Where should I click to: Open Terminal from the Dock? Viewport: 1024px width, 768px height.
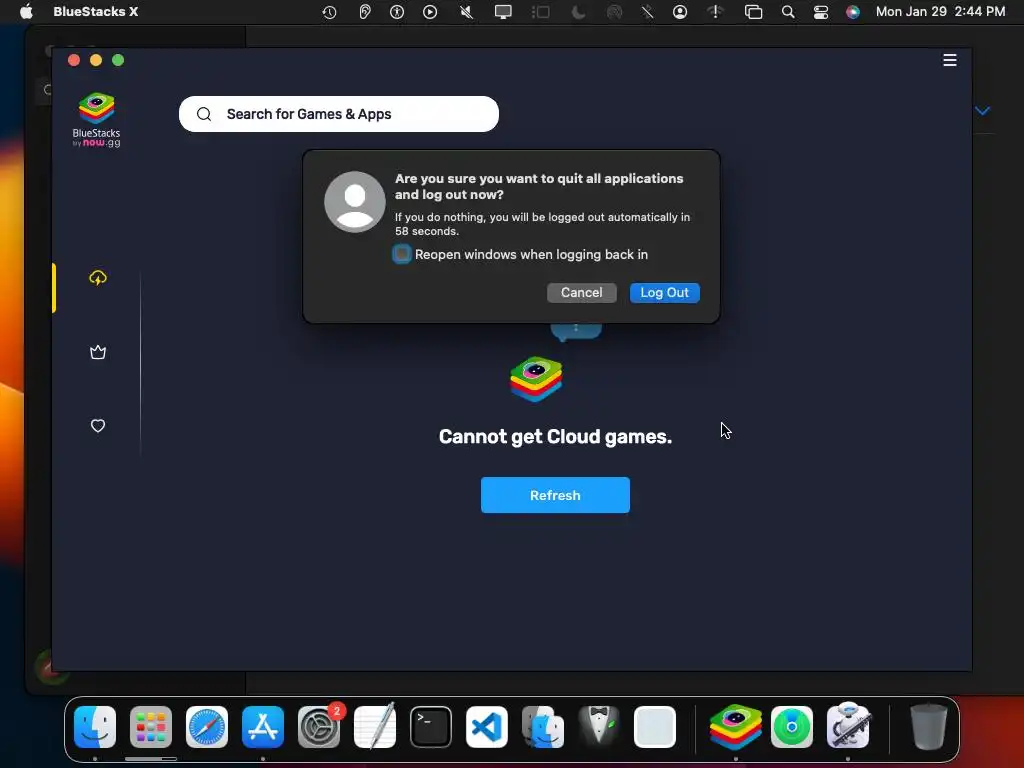(x=431, y=727)
